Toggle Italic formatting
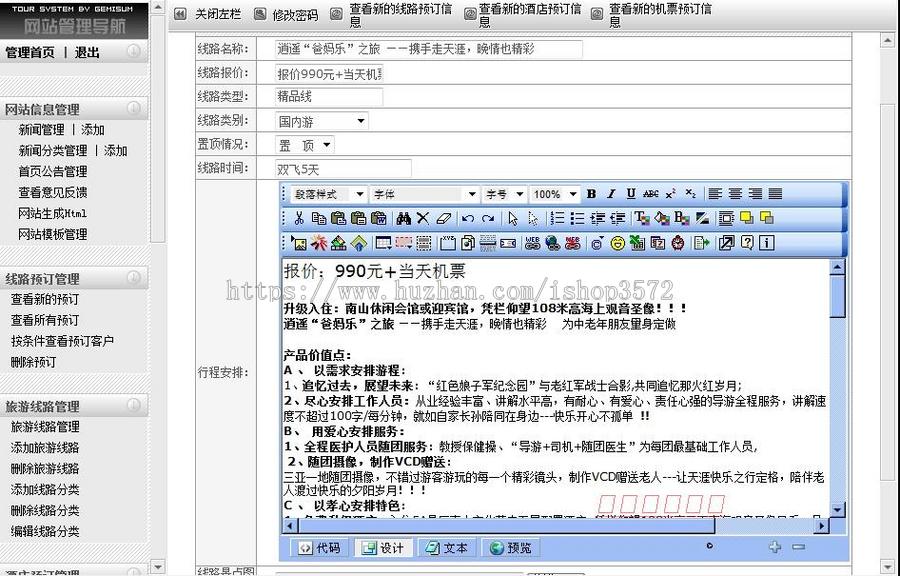This screenshot has width=900, height=576. [611, 194]
